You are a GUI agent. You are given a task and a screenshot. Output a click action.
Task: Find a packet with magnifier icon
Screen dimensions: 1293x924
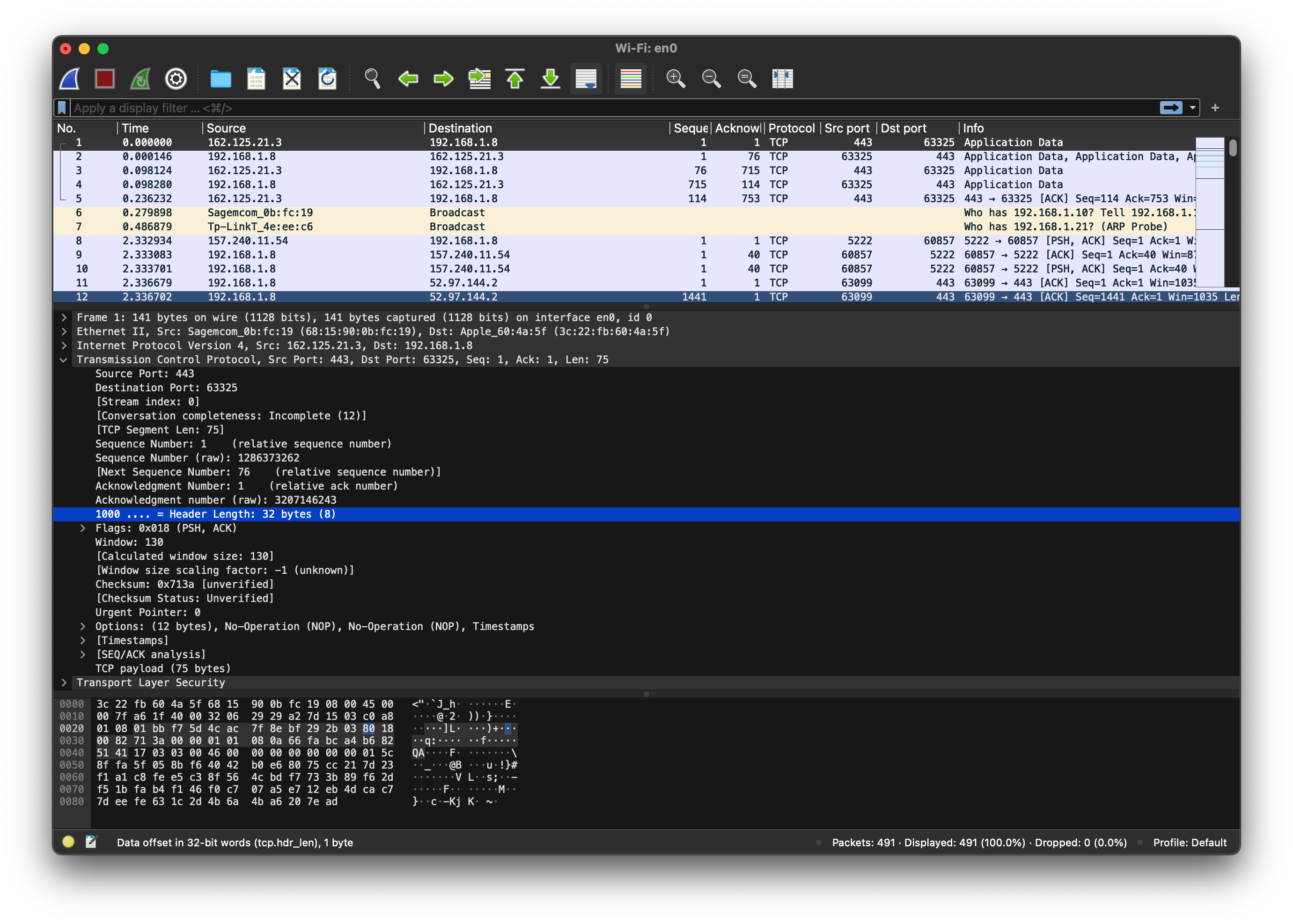(x=372, y=79)
